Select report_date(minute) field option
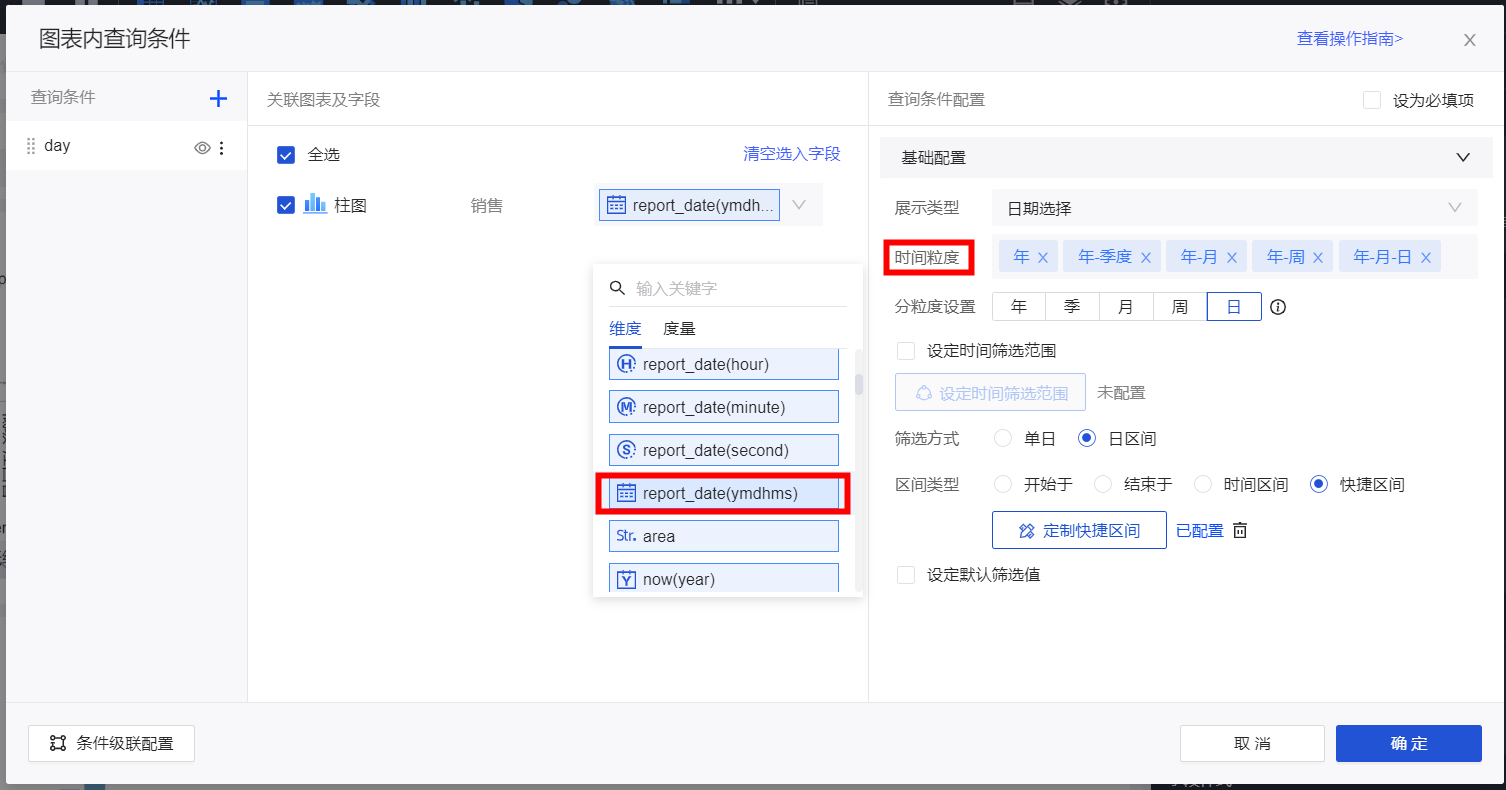Viewport: 1506px width, 790px height. (x=723, y=407)
